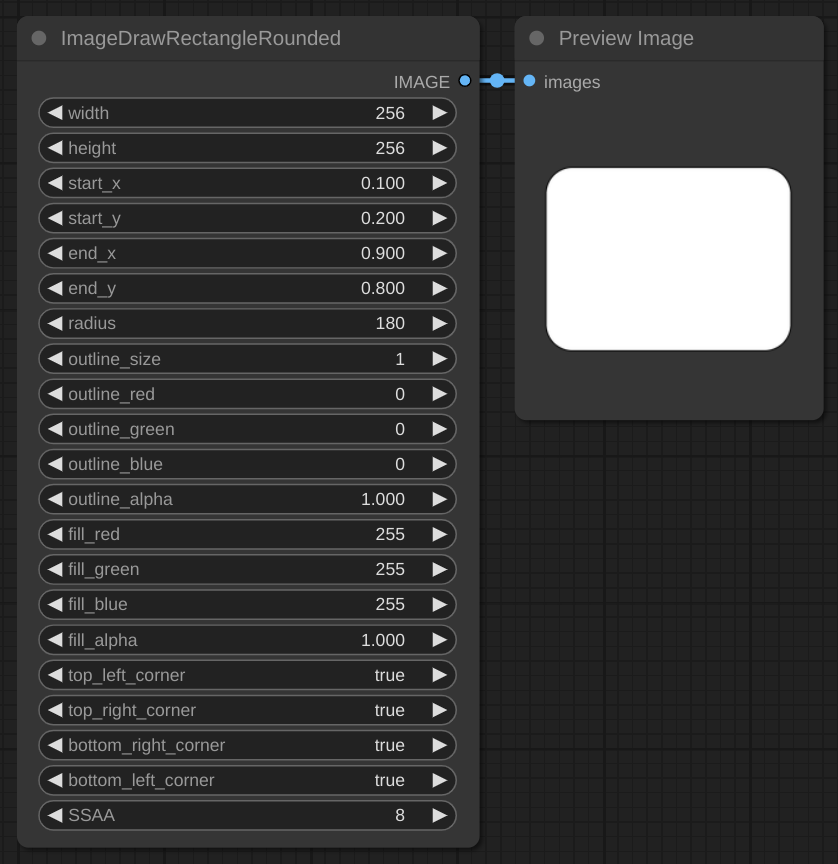Image resolution: width=838 pixels, height=864 pixels.
Task: Increase SSAA with the right arrow
Action: [439, 815]
